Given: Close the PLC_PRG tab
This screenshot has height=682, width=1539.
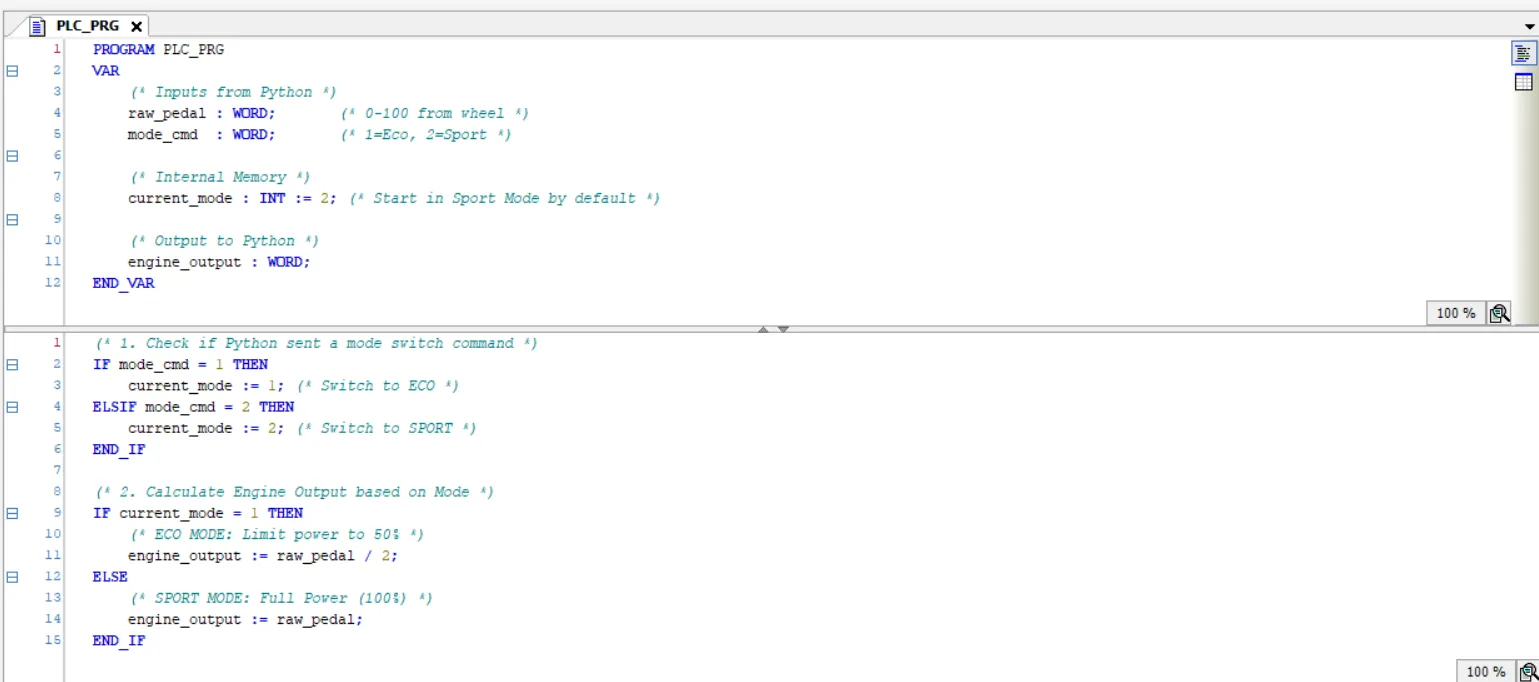Looking at the screenshot, I should tap(136, 26).
